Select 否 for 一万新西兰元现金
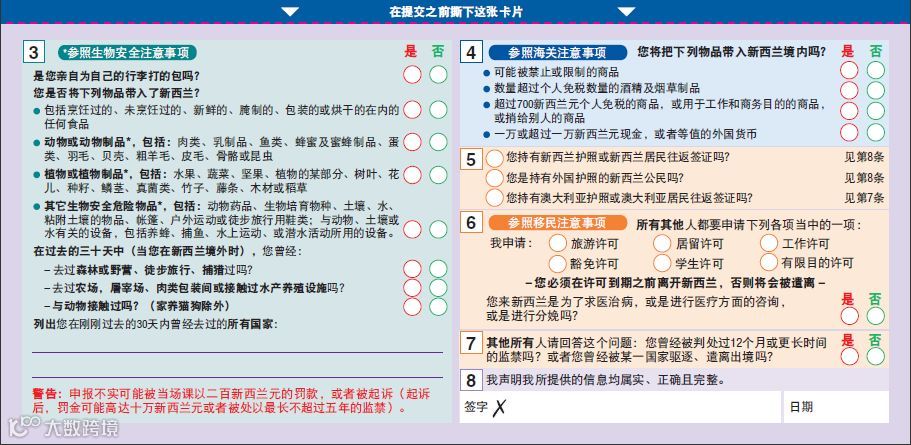The image size is (911, 445). click(x=876, y=132)
